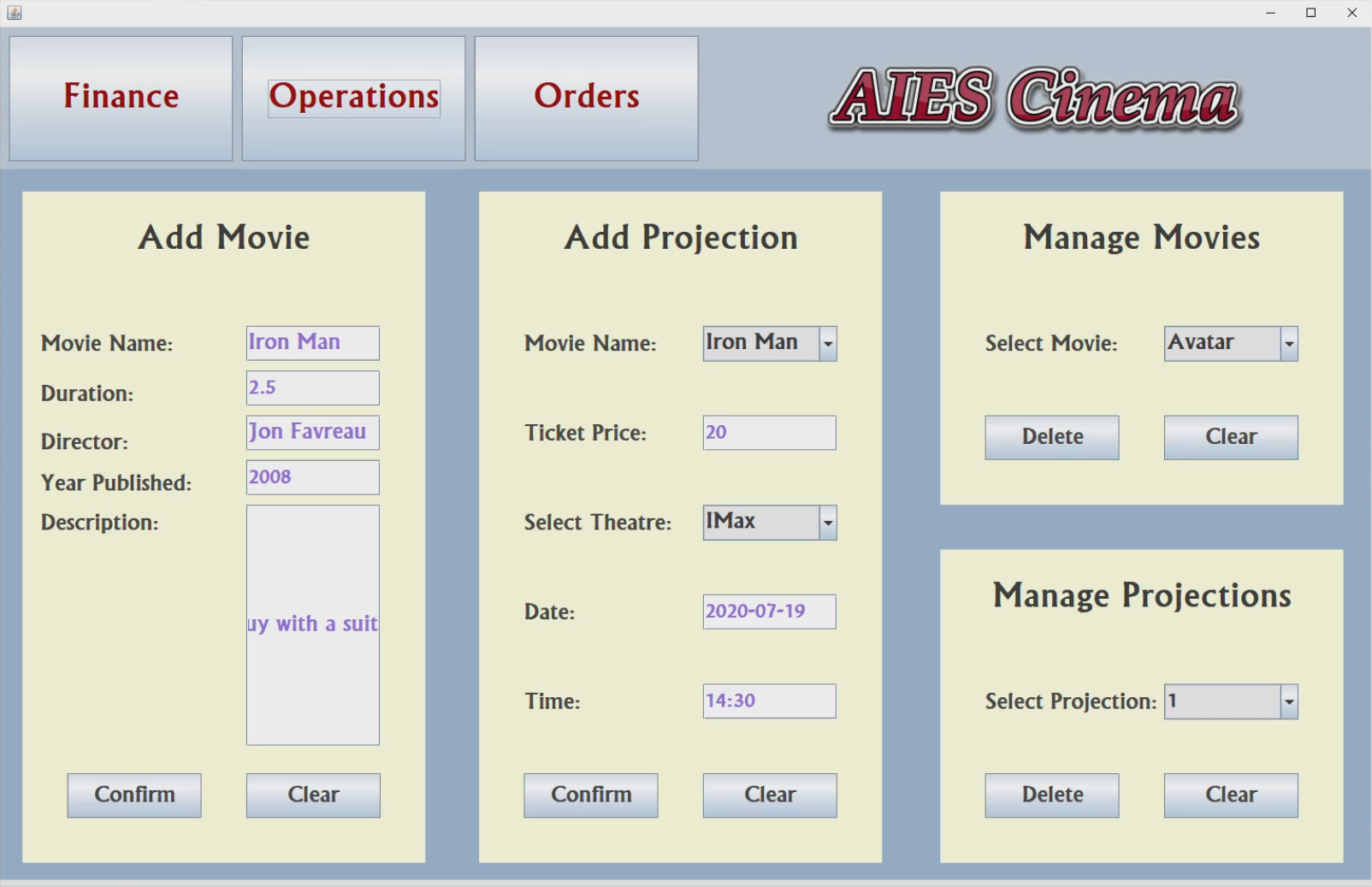Screen dimensions: 1372x887
Task: Click the Select Movie label
Action: pyautogui.click(x=1051, y=344)
